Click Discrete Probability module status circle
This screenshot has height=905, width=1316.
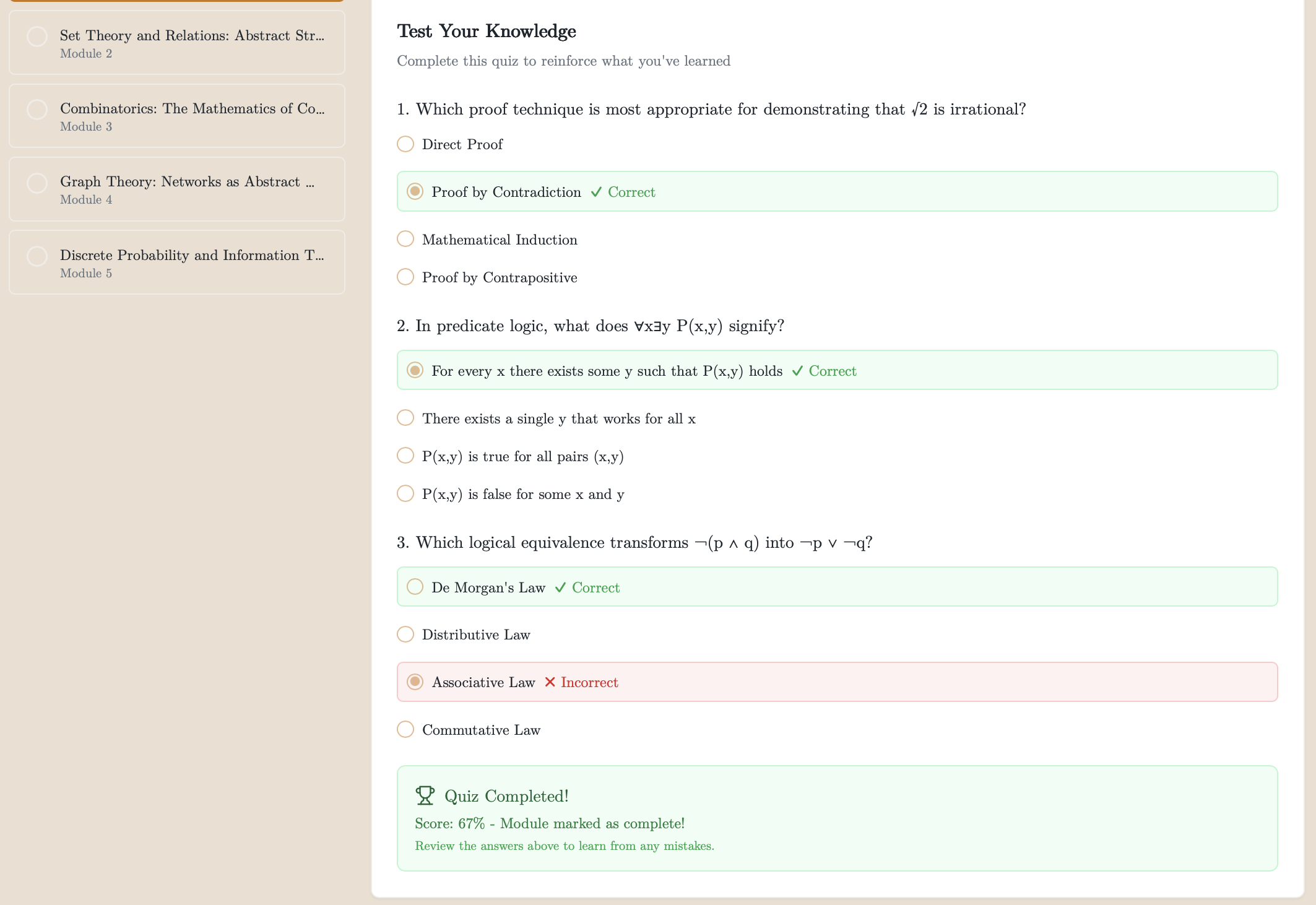tap(37, 256)
